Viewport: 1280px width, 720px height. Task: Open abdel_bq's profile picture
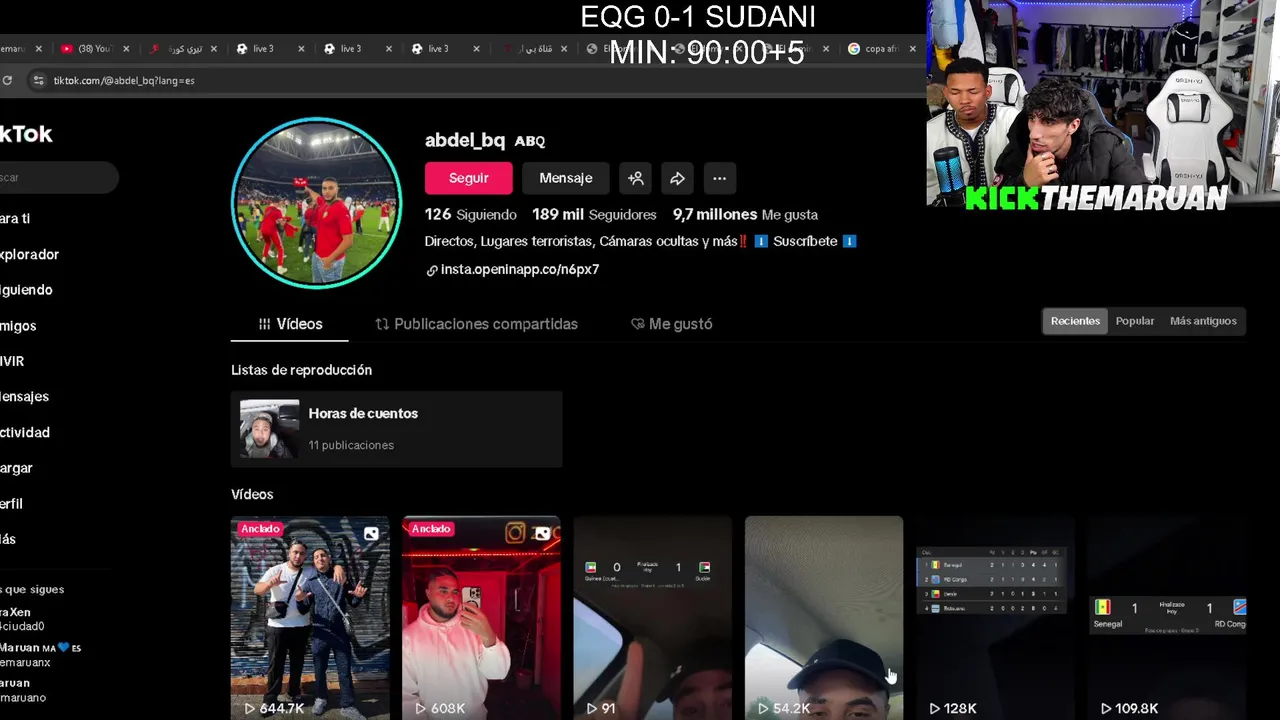click(x=316, y=203)
